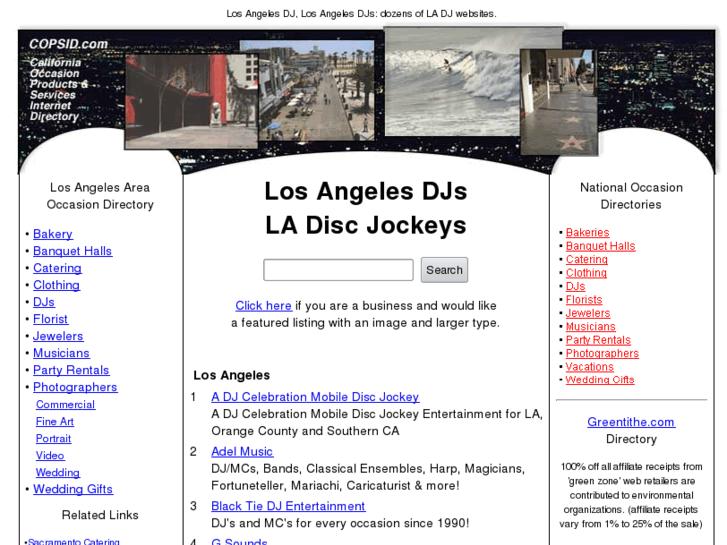This screenshot has height=545, width=727.
Task: Open the Photographers link in Los Angeles Area list
Action: pos(75,387)
